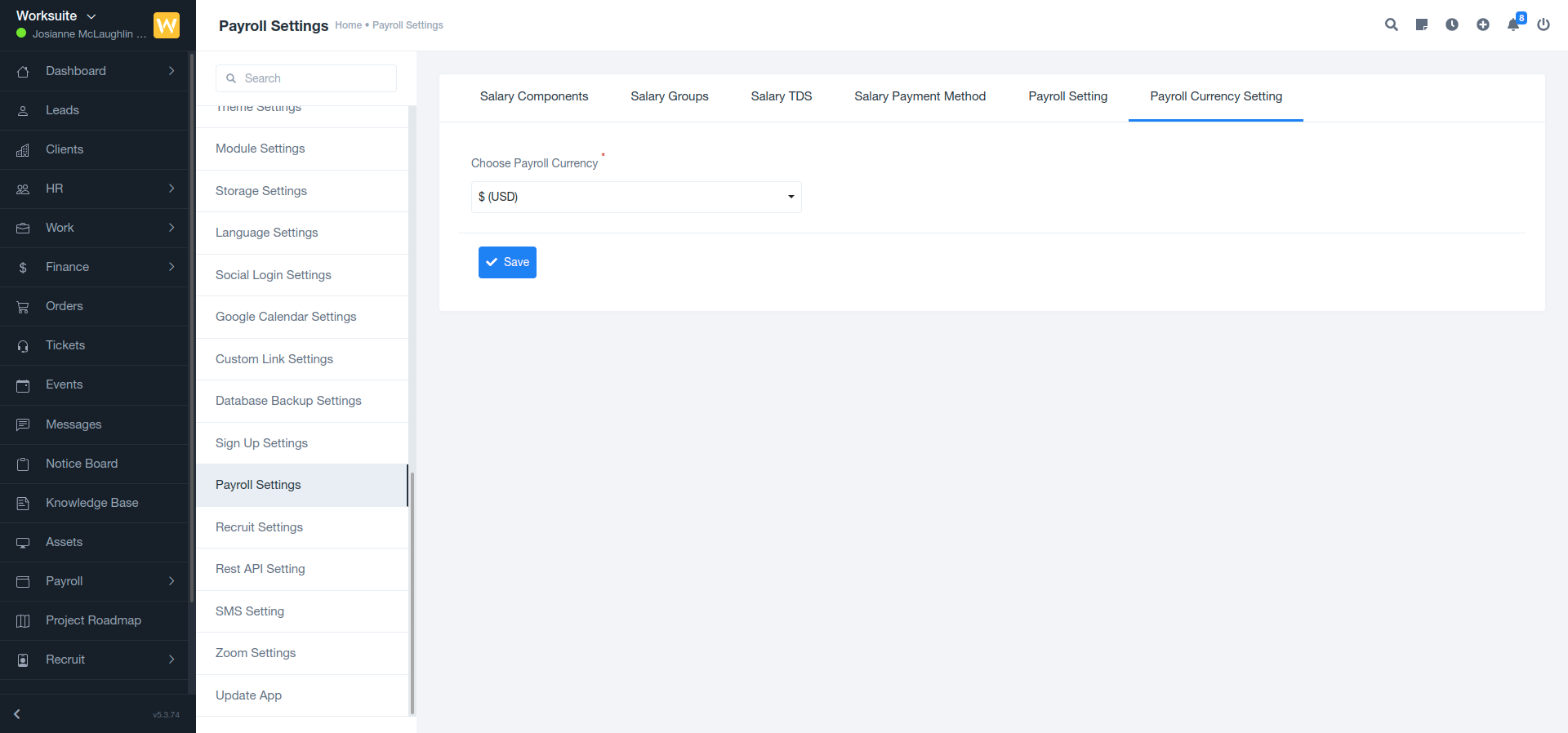Image resolution: width=1568 pixels, height=733 pixels.
Task: Click the HR people icon
Action: pos(23,189)
